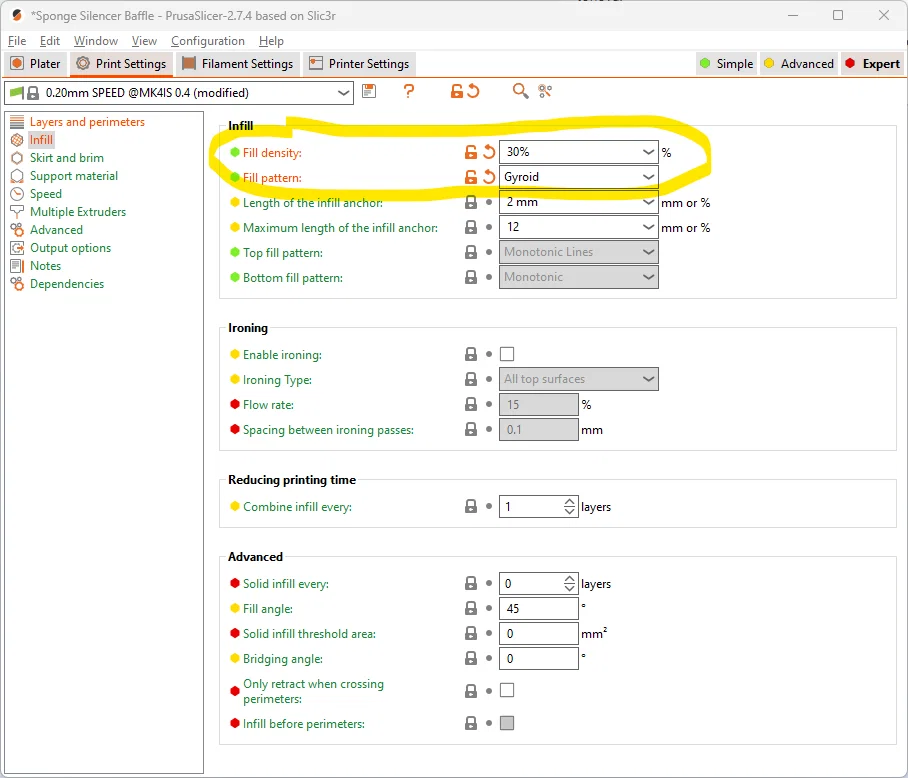This screenshot has width=908, height=778.
Task: Click lock icon beside Only retract when crossing perimeters
Action: pos(471,691)
